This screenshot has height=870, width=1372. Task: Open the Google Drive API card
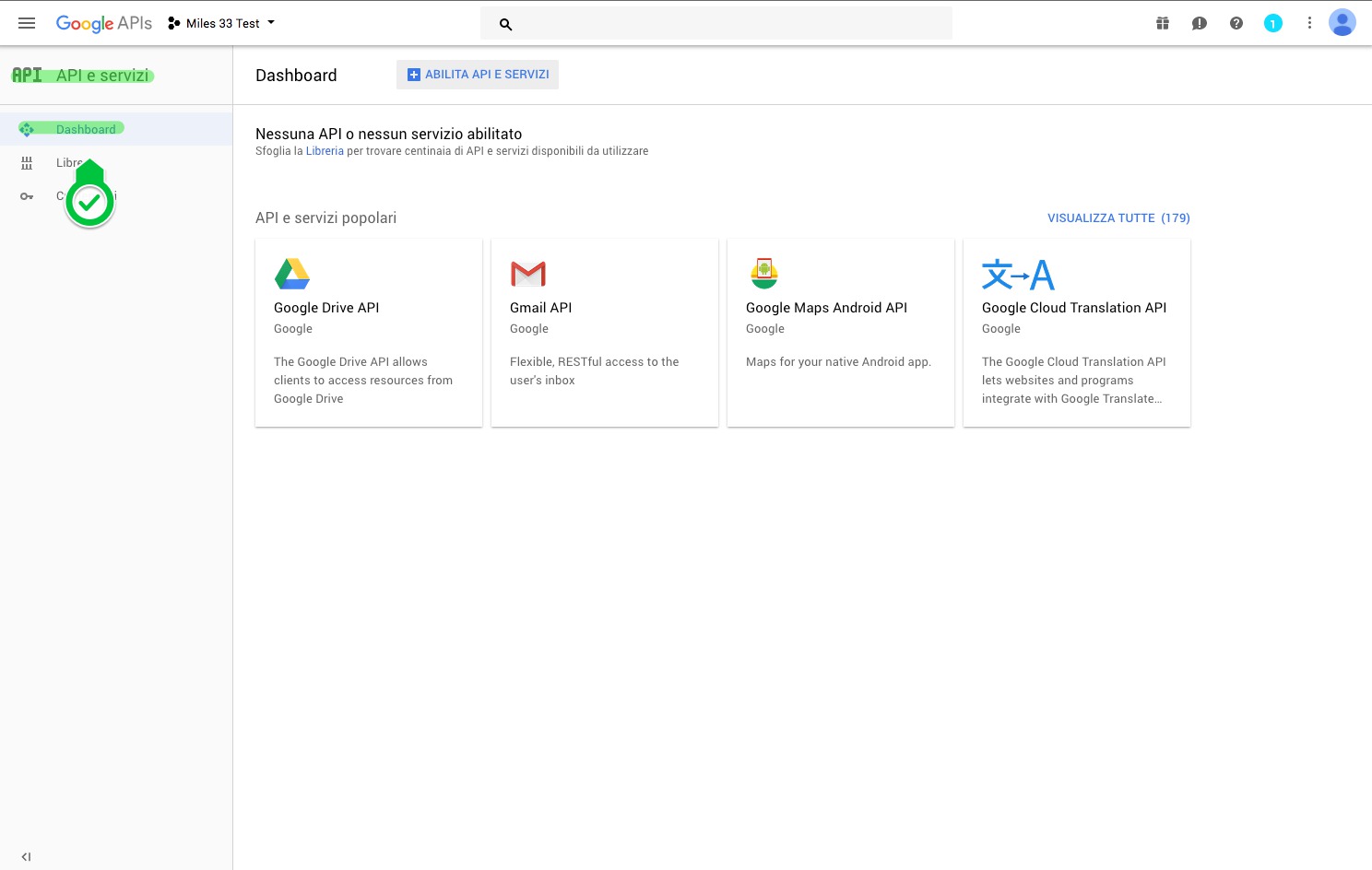(x=369, y=333)
